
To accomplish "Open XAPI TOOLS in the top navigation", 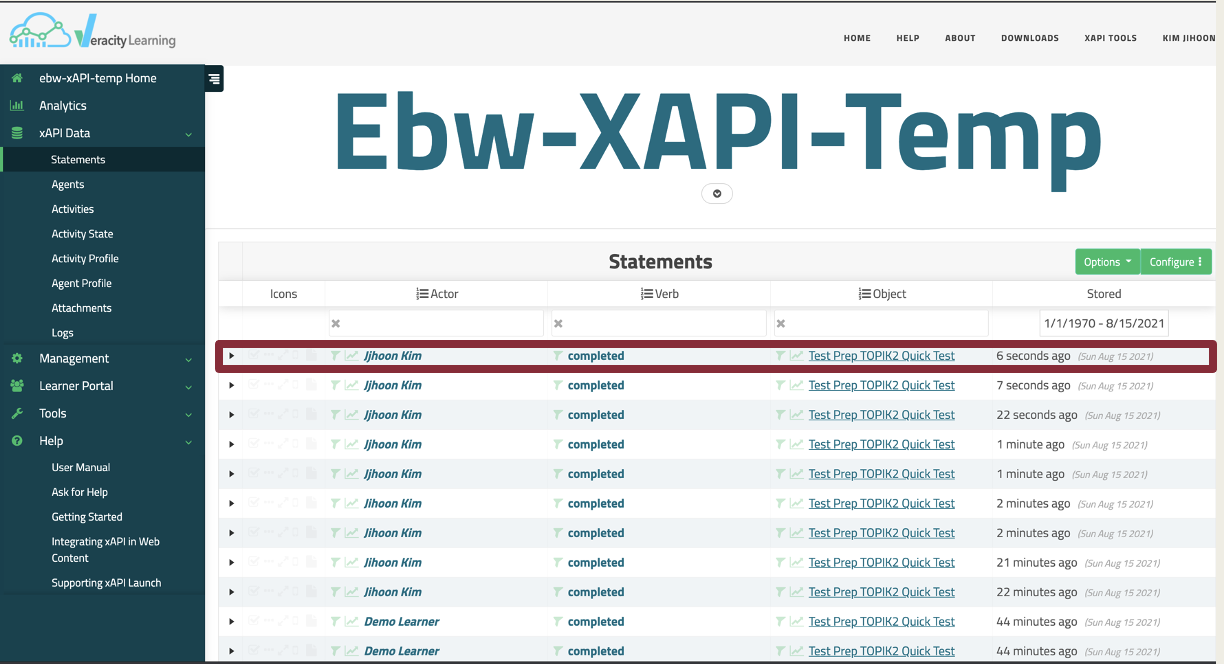I will pyautogui.click(x=1111, y=38).
